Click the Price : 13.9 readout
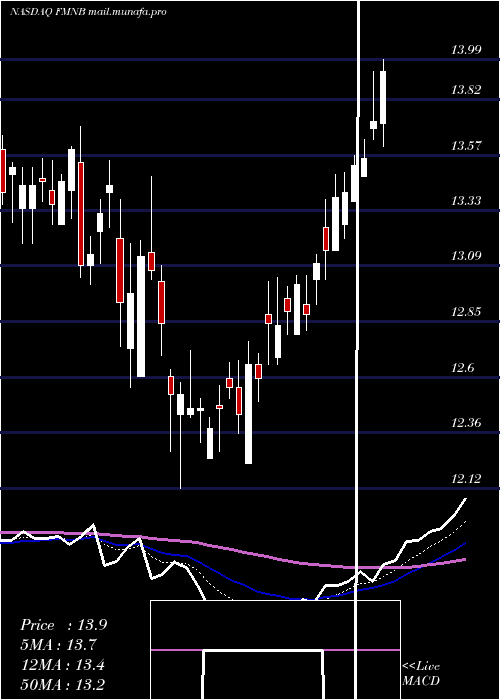500x700 pixels. pos(63,625)
